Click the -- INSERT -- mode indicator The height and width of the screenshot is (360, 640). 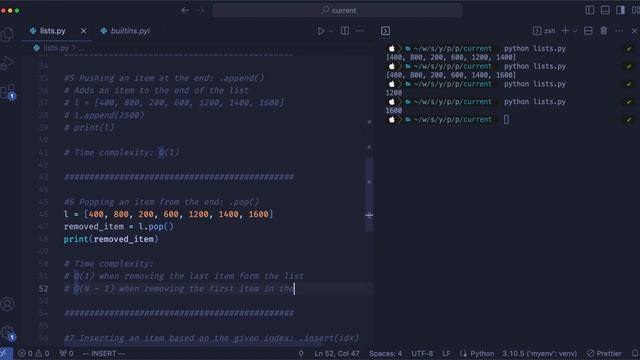[x=104, y=353]
